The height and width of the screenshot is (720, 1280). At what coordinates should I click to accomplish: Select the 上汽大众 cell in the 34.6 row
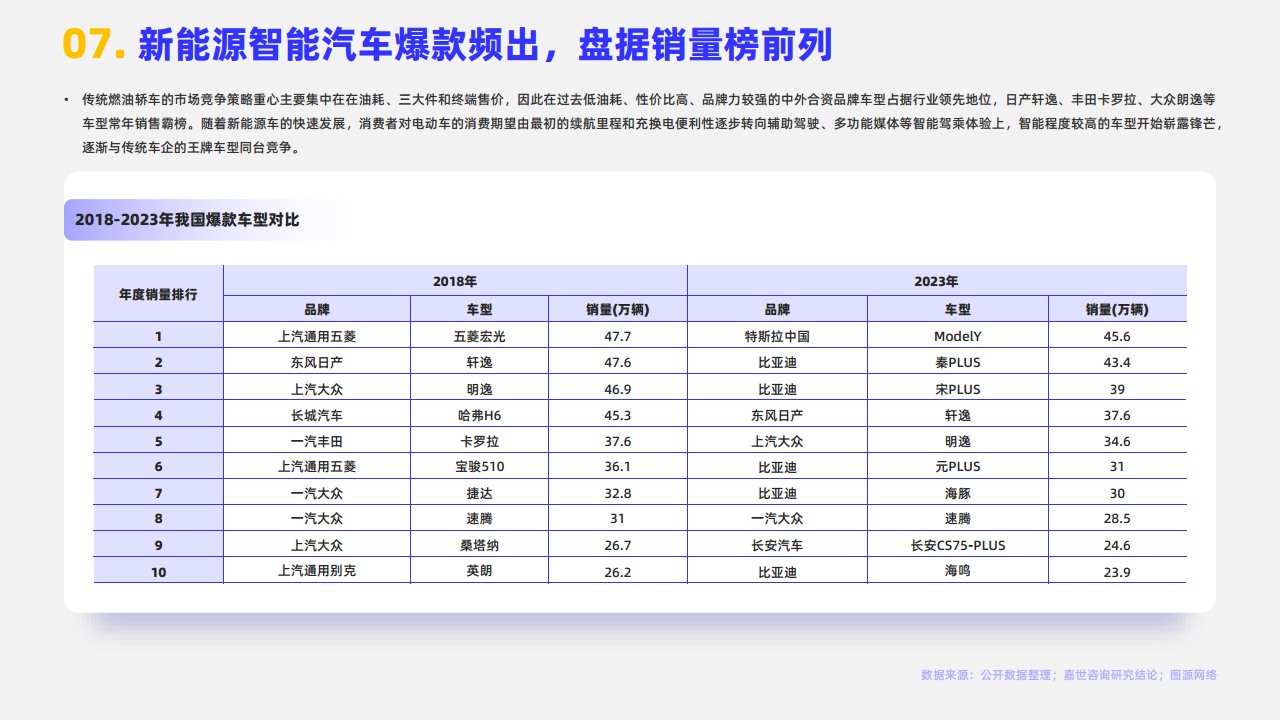pos(777,441)
